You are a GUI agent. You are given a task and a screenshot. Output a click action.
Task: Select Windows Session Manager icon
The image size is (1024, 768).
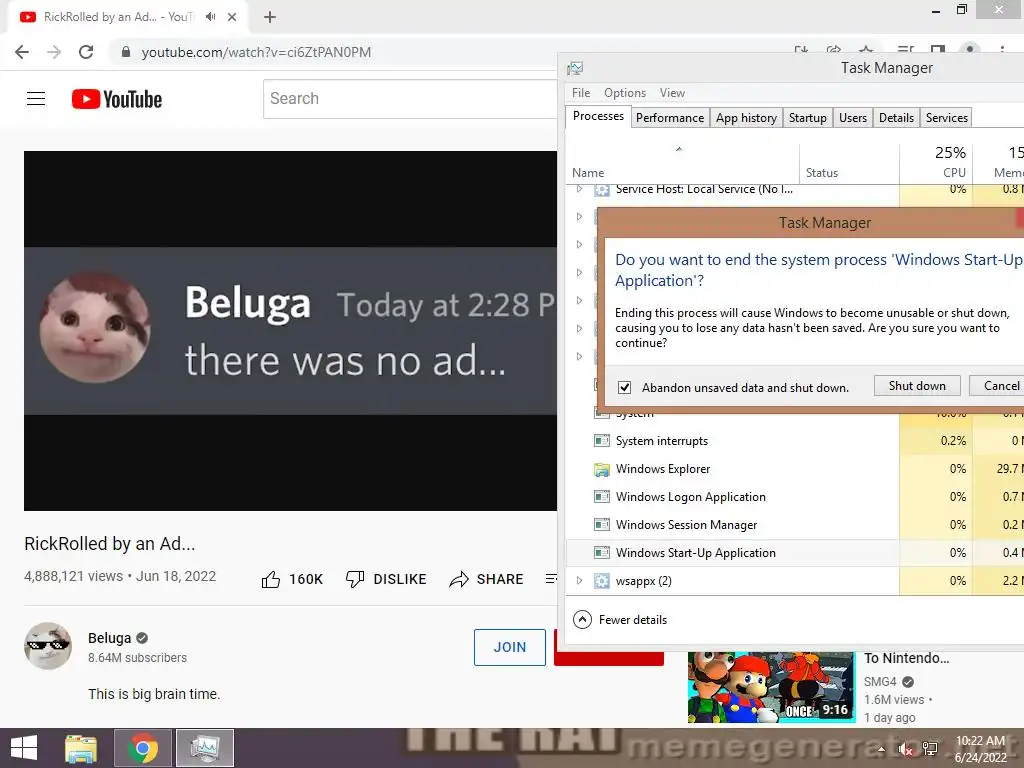click(601, 525)
